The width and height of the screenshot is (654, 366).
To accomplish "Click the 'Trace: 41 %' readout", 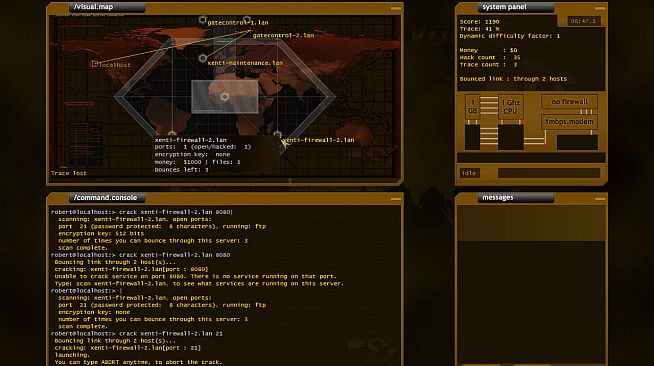I will [479, 29].
